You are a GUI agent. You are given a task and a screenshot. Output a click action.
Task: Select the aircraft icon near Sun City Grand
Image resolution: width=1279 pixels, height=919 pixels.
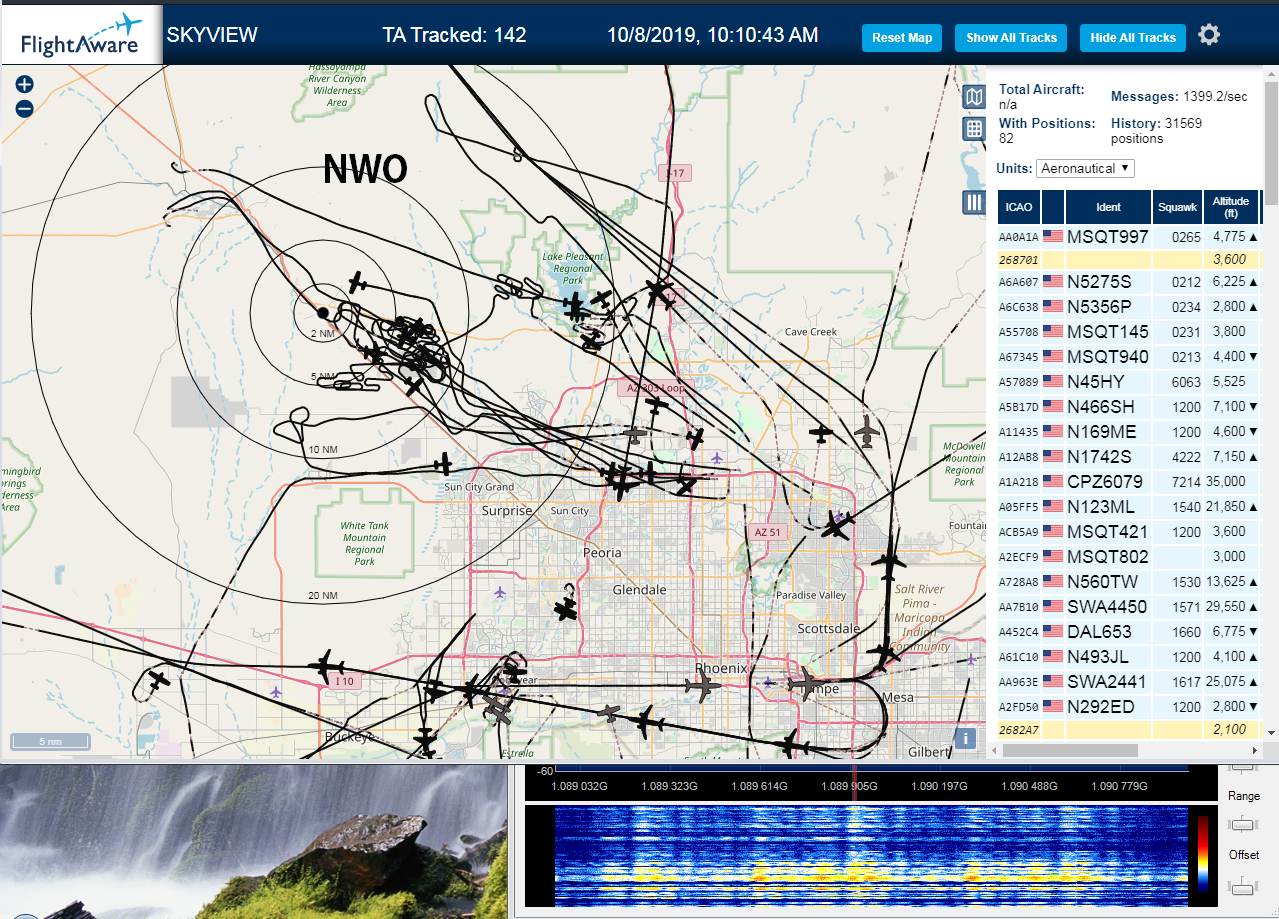tap(444, 463)
